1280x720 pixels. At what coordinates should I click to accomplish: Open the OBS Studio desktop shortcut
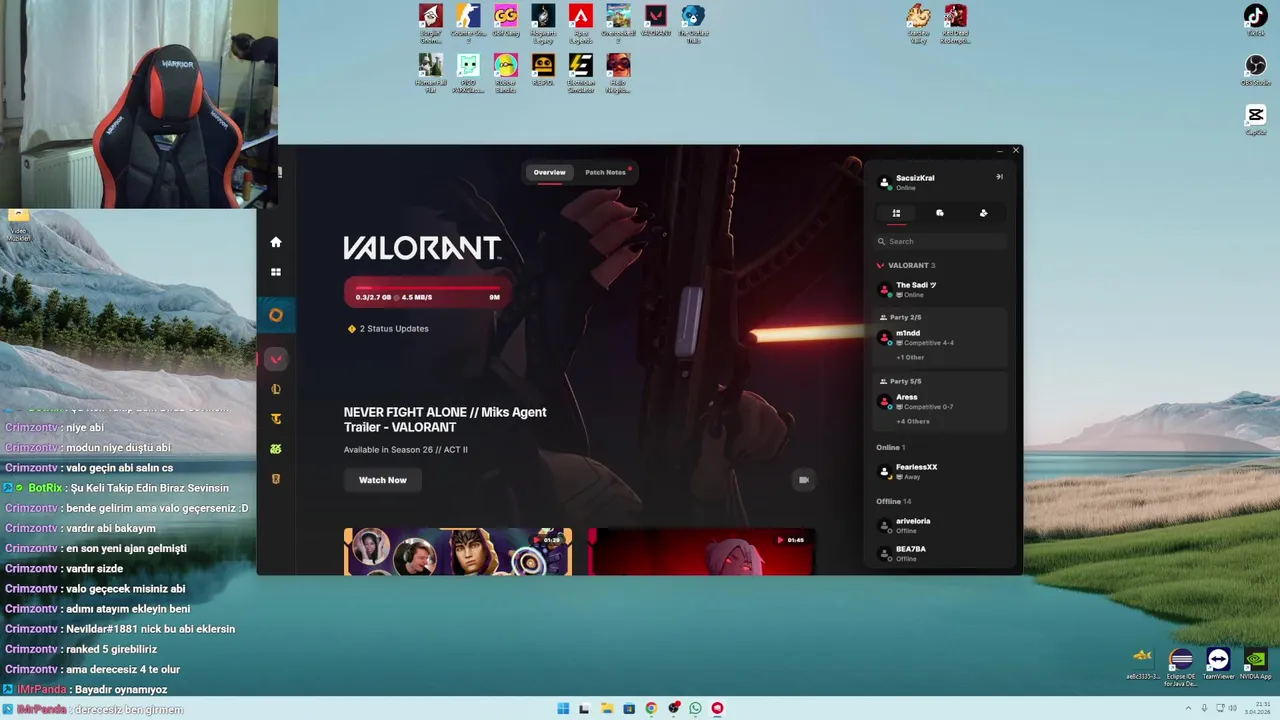click(x=1255, y=70)
